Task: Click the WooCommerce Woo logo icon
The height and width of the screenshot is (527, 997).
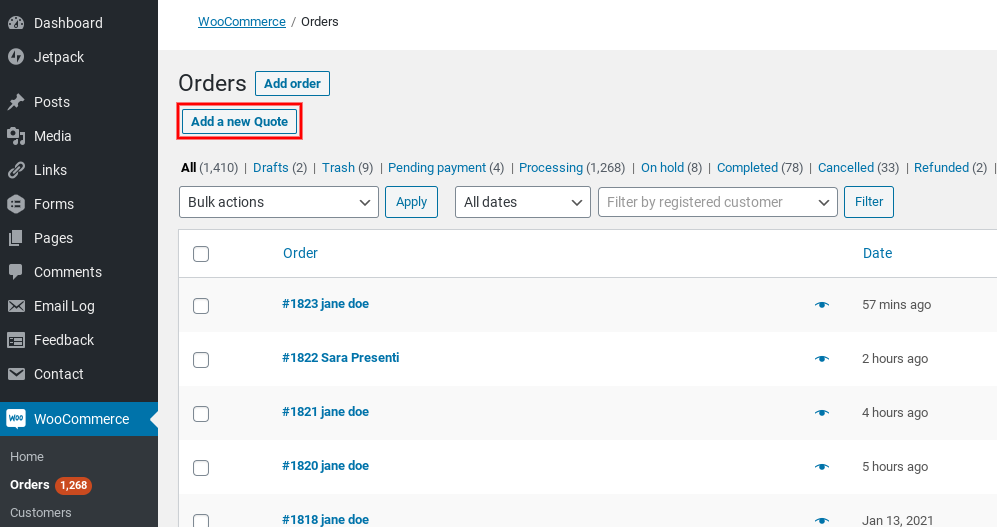Action: (x=16, y=418)
